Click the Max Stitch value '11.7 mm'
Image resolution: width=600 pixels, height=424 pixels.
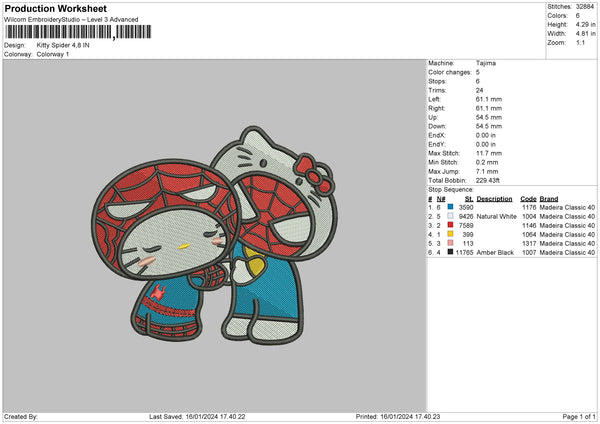point(489,153)
